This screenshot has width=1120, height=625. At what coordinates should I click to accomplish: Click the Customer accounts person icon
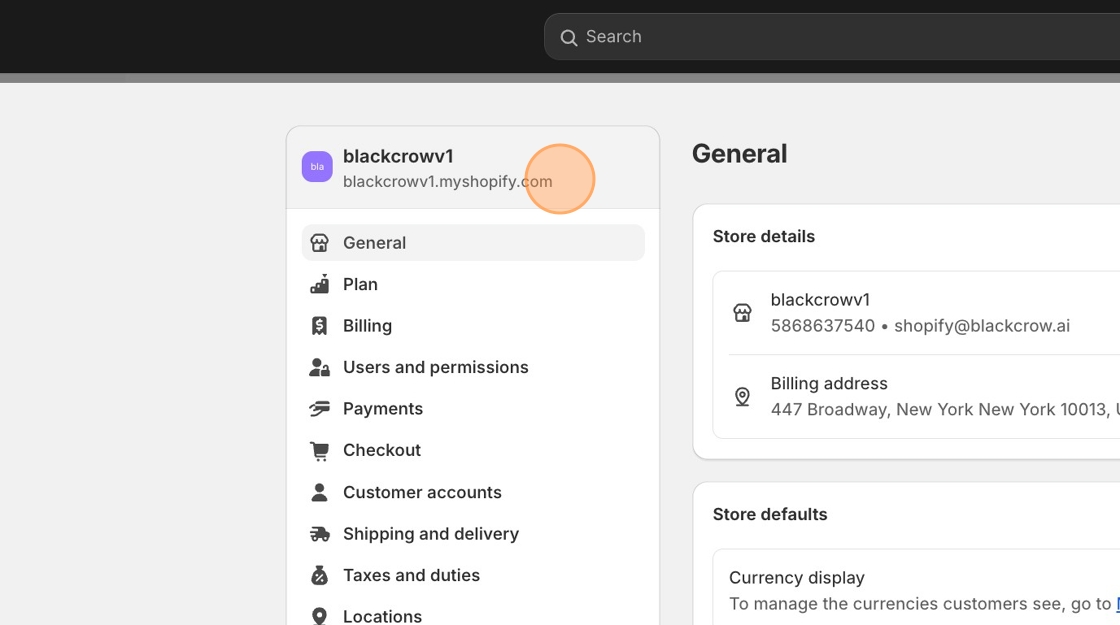pos(320,492)
